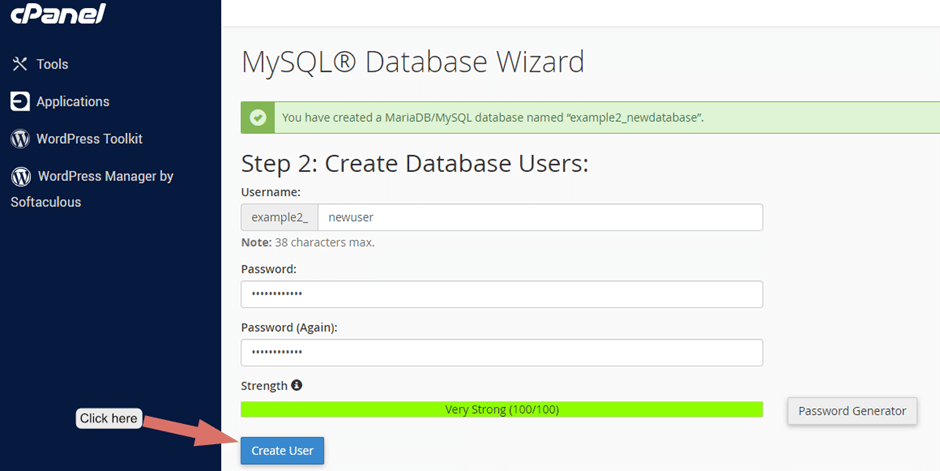940x471 pixels.
Task: Click the cPanel logo
Action: coord(58,13)
